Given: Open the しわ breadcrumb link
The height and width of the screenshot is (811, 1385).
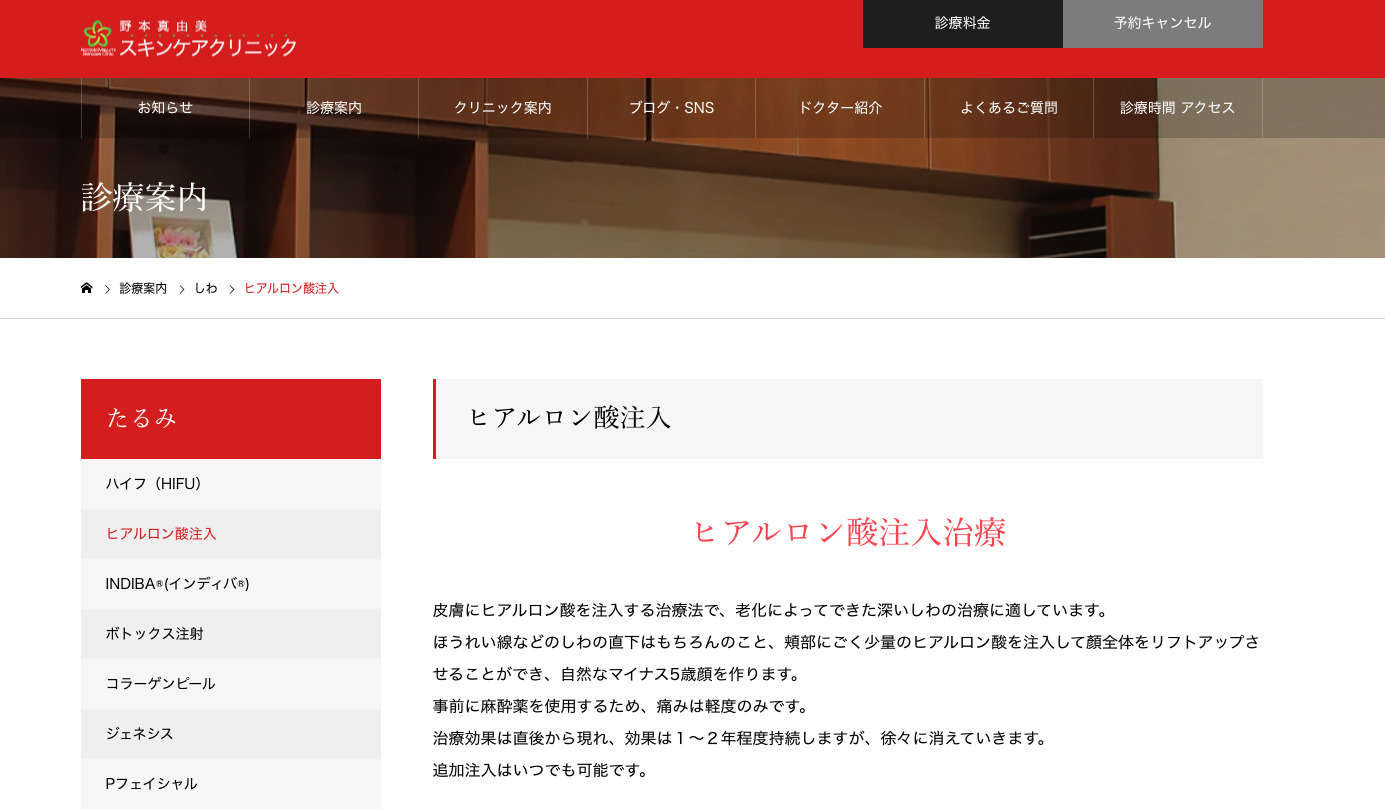Looking at the screenshot, I should pyautogui.click(x=206, y=287).
